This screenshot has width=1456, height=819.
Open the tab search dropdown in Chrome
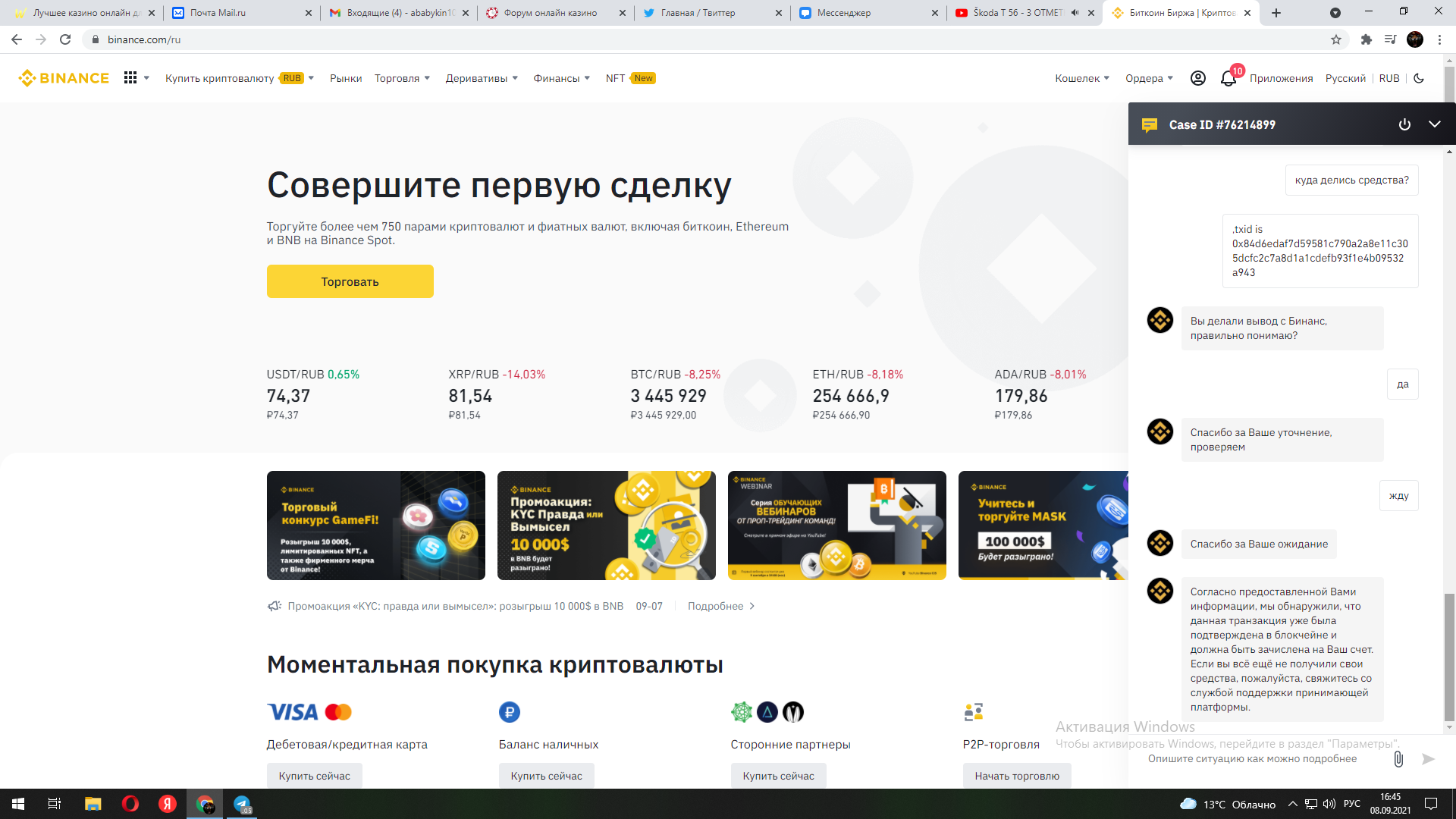click(x=1335, y=13)
